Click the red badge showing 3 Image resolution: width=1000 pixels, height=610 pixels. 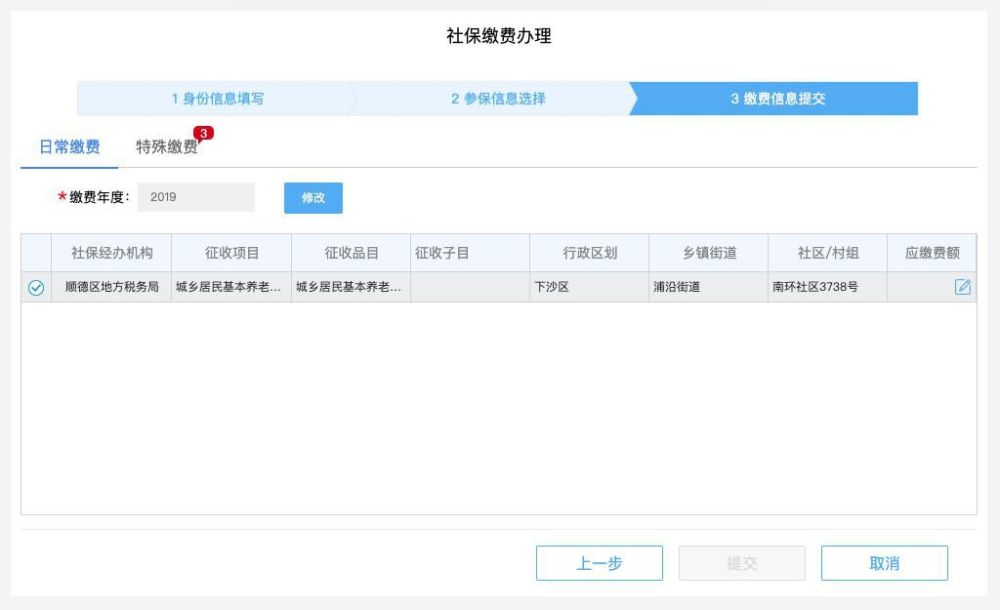click(203, 133)
